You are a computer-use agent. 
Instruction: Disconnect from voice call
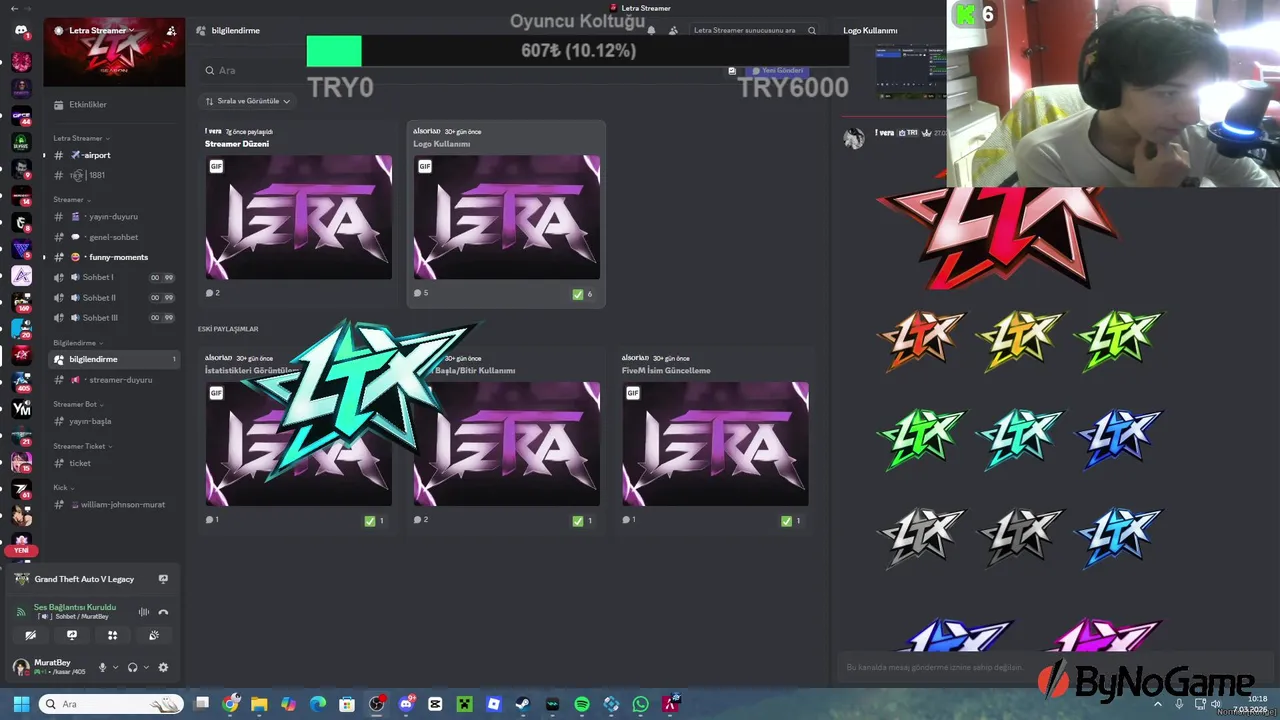click(x=163, y=612)
